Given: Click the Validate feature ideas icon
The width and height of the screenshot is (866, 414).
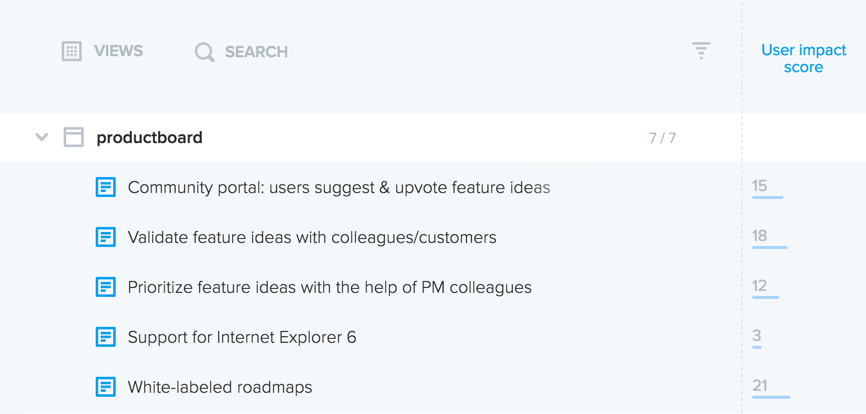Looking at the screenshot, I should point(105,237).
